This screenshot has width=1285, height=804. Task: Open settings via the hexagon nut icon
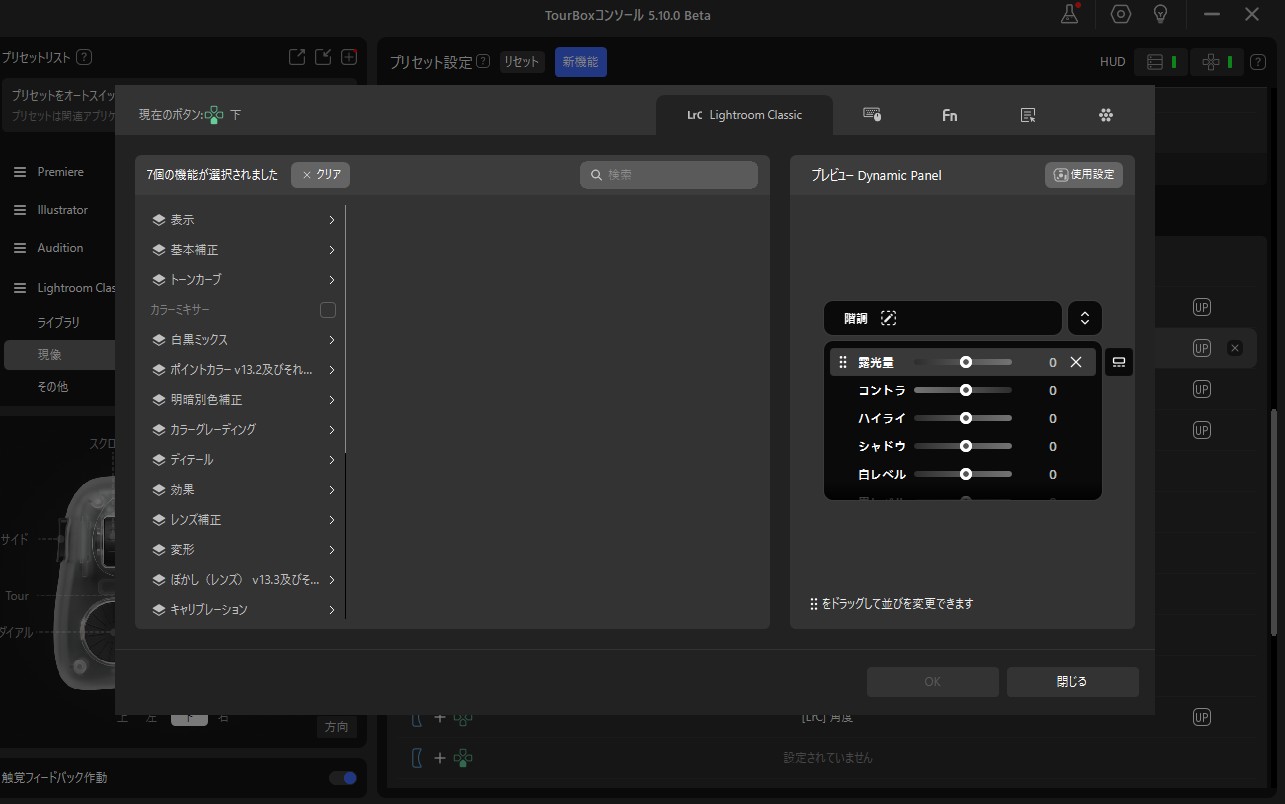(1121, 15)
